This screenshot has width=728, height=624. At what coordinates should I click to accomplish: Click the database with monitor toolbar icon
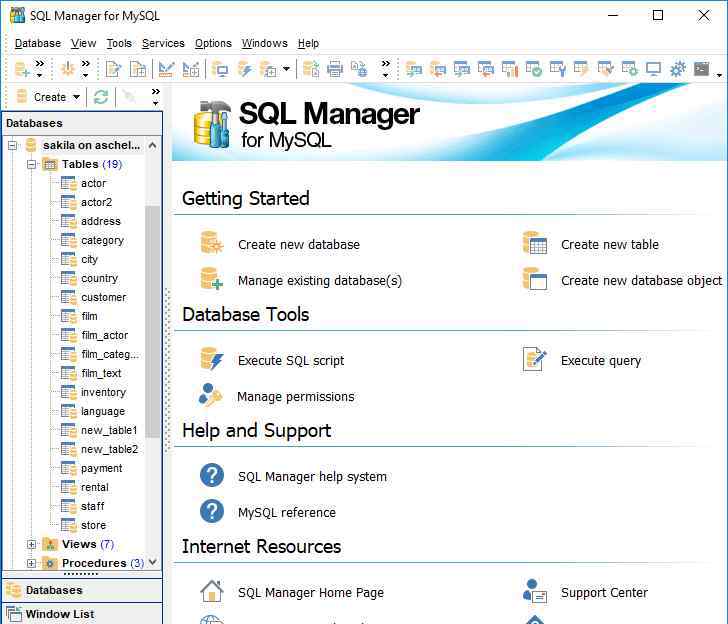[x=220, y=70]
